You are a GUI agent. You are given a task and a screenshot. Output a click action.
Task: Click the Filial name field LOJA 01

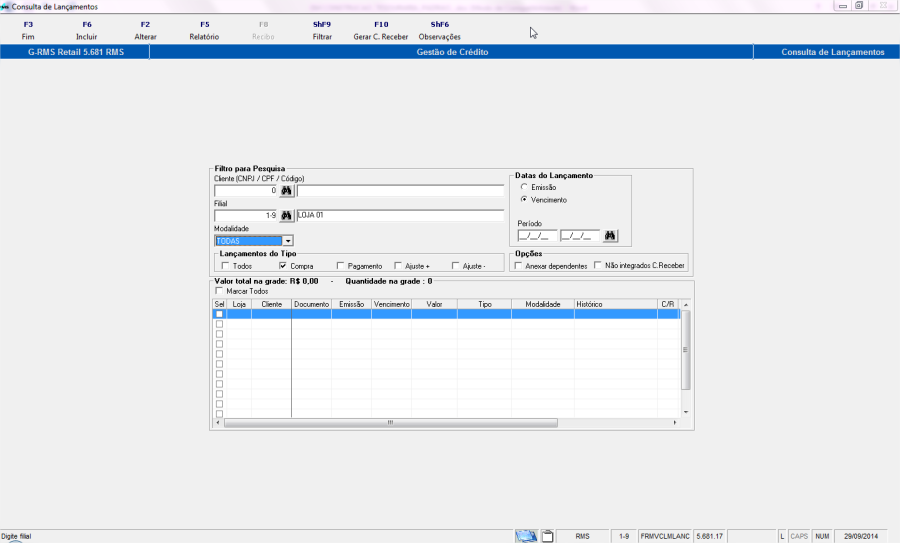[x=400, y=216]
